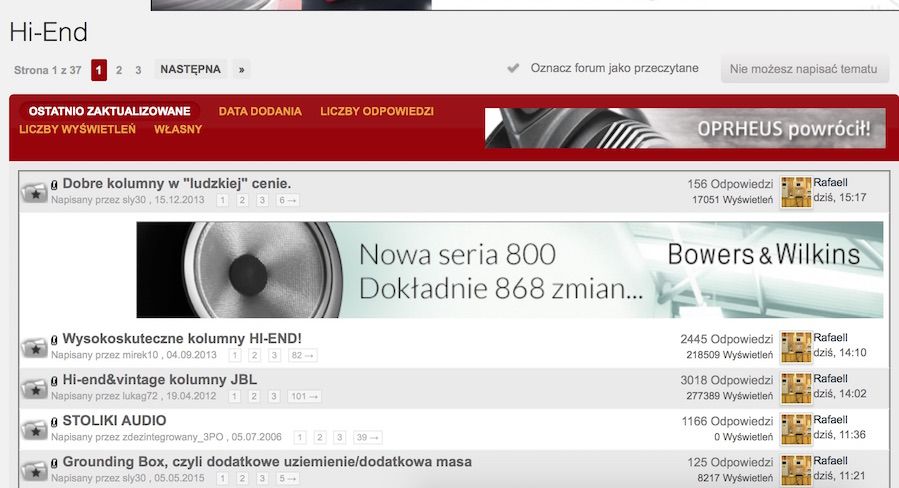Screen dimensions: 899x488
Task: Go to forum page 2
Action: pos(119,70)
